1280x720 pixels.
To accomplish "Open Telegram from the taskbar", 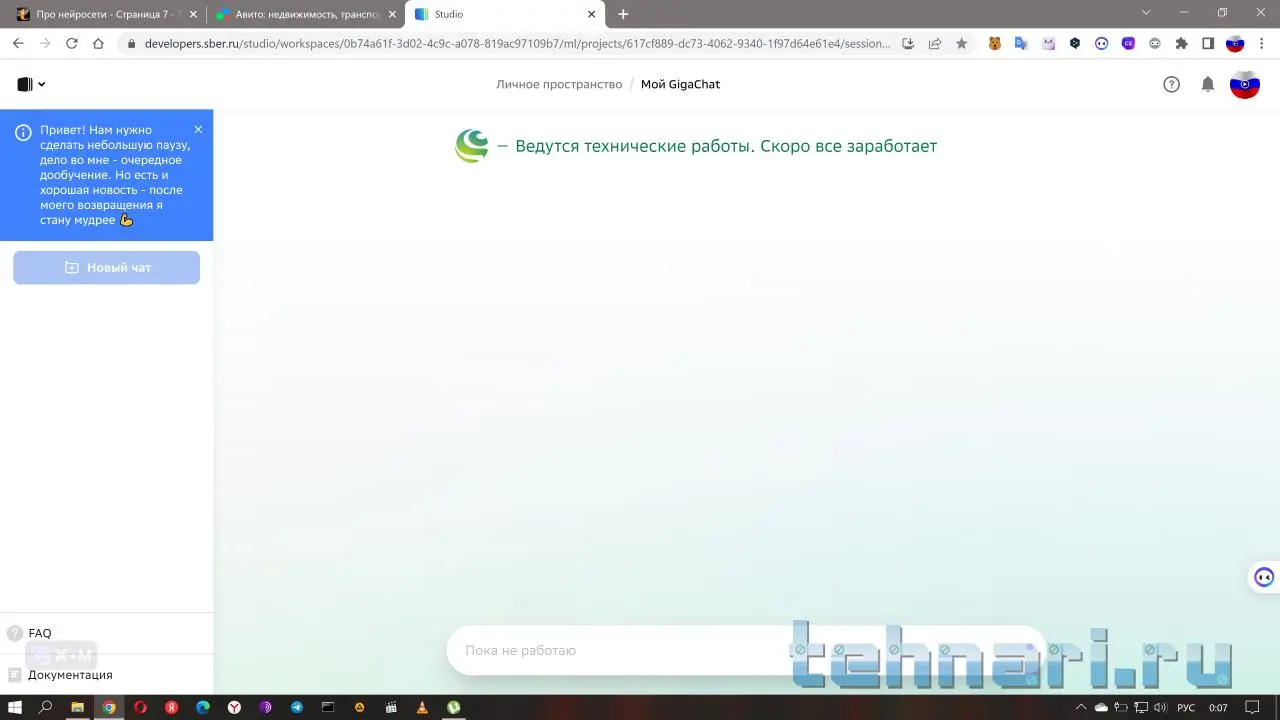I will [x=297, y=707].
